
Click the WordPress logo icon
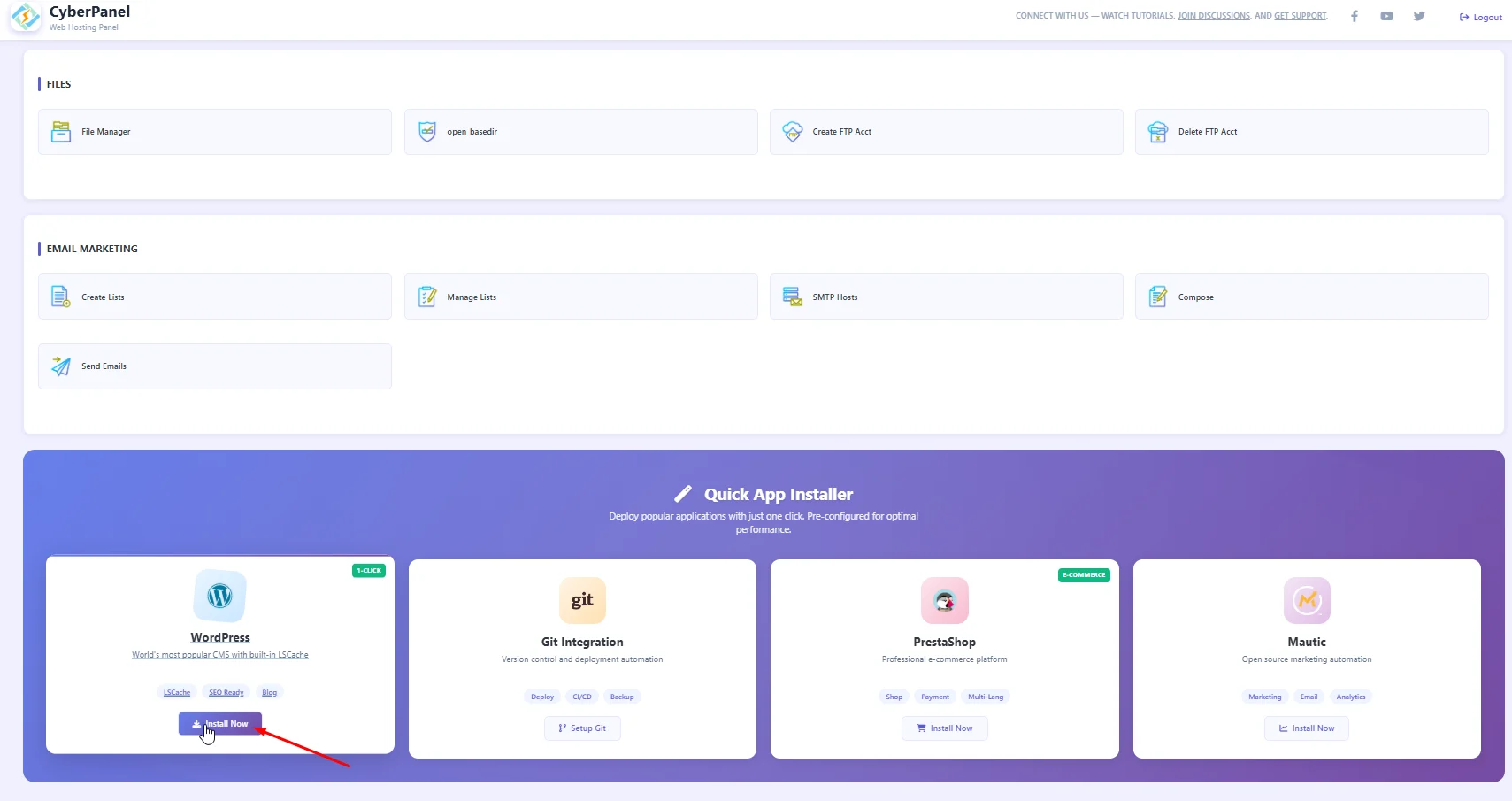219,597
